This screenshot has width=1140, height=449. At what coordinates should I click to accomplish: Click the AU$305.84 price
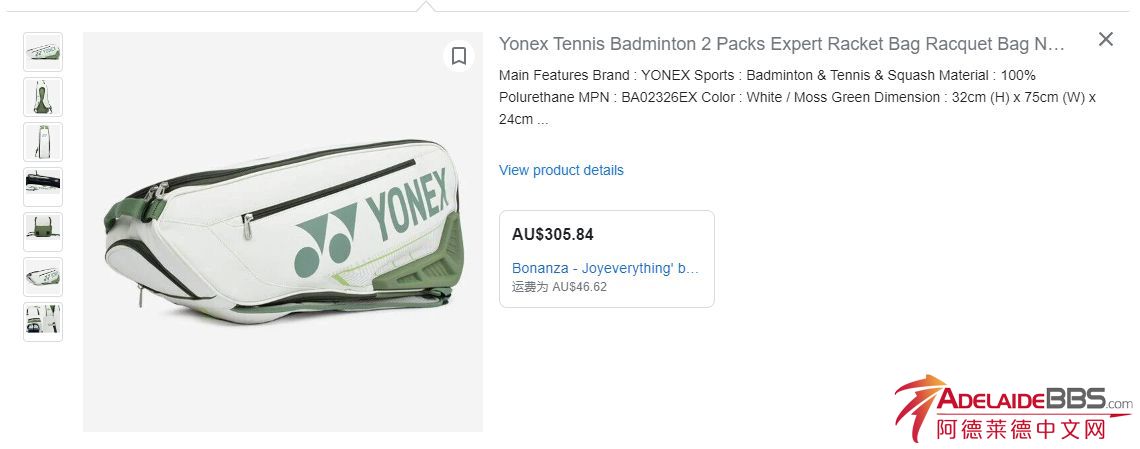click(553, 235)
